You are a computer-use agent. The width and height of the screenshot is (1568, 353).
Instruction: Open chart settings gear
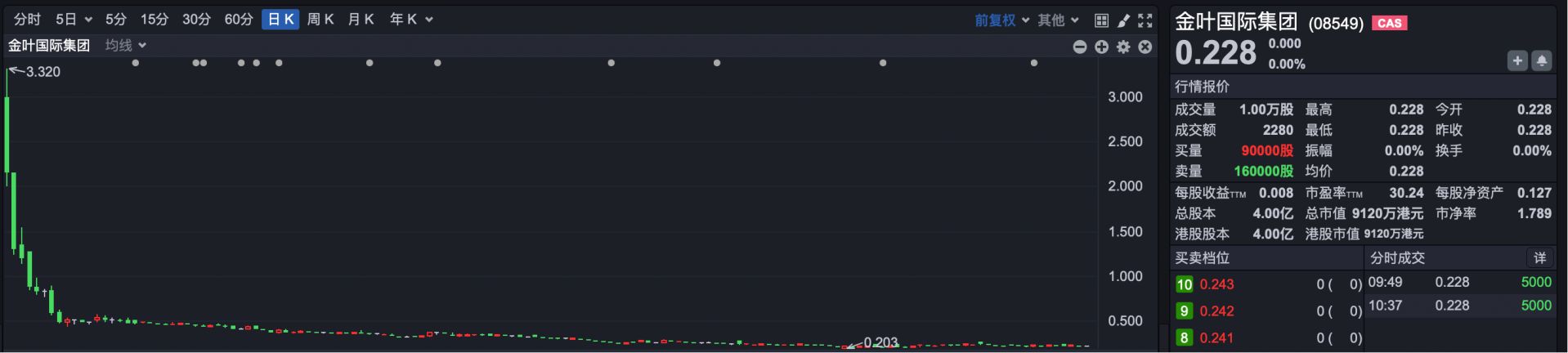click(x=1124, y=47)
